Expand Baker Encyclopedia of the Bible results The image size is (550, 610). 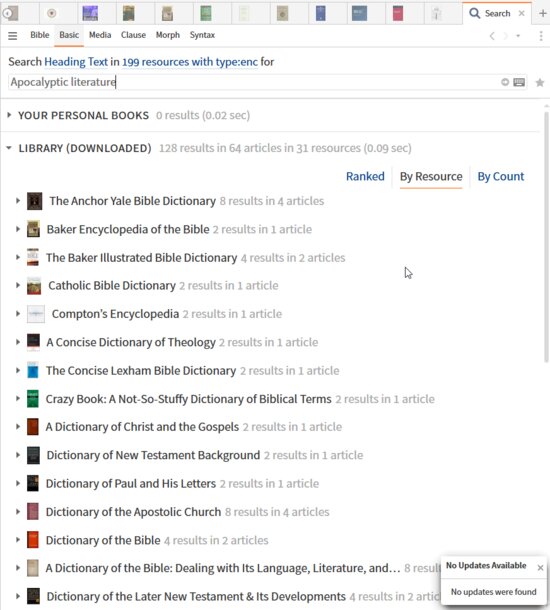[18, 229]
